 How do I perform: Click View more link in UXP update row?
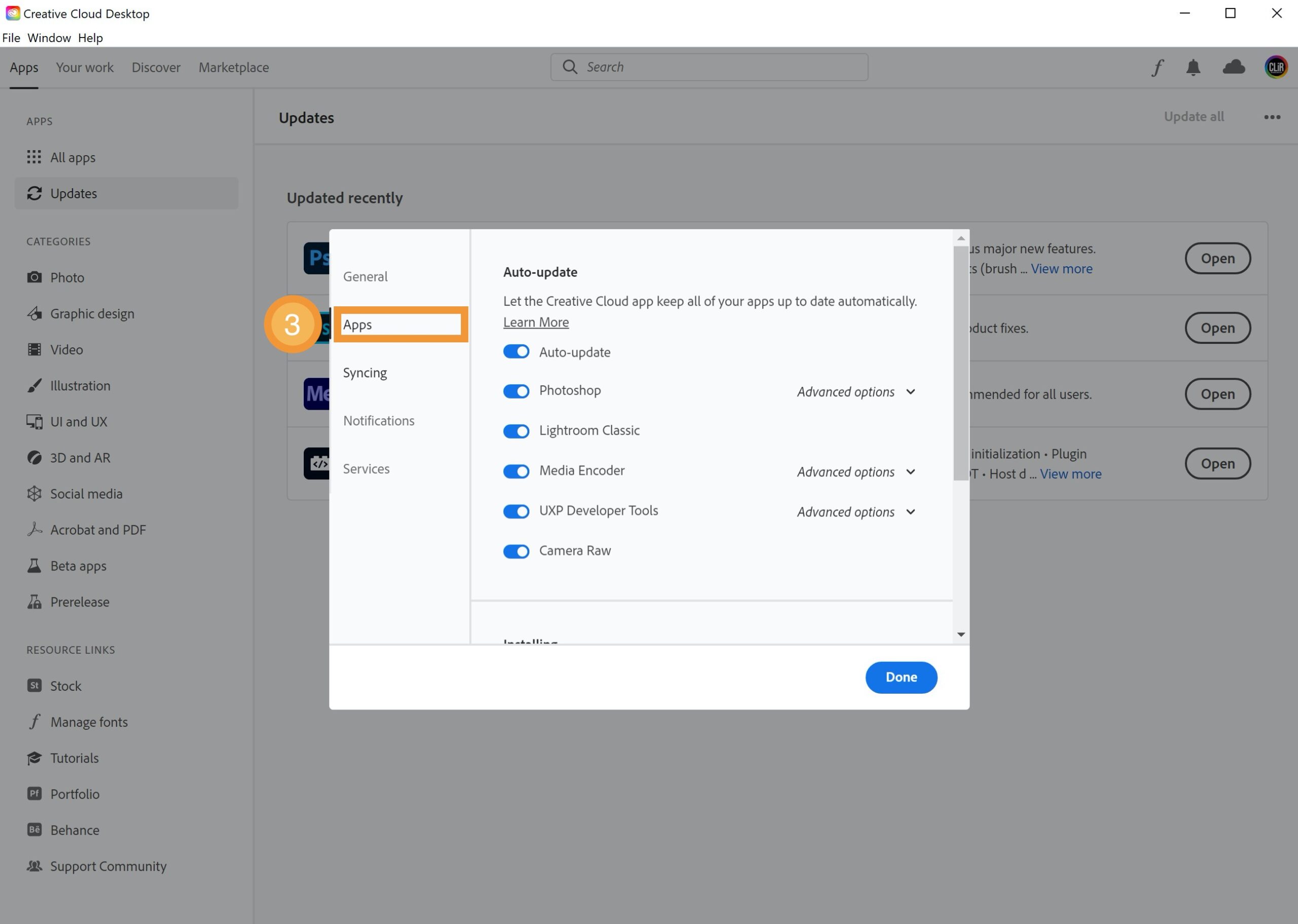pos(1070,474)
